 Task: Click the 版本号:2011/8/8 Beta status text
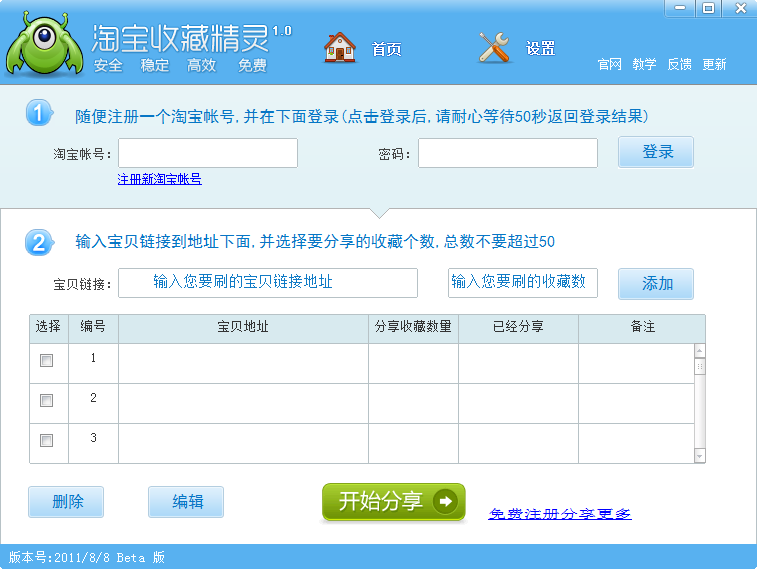(x=87, y=557)
